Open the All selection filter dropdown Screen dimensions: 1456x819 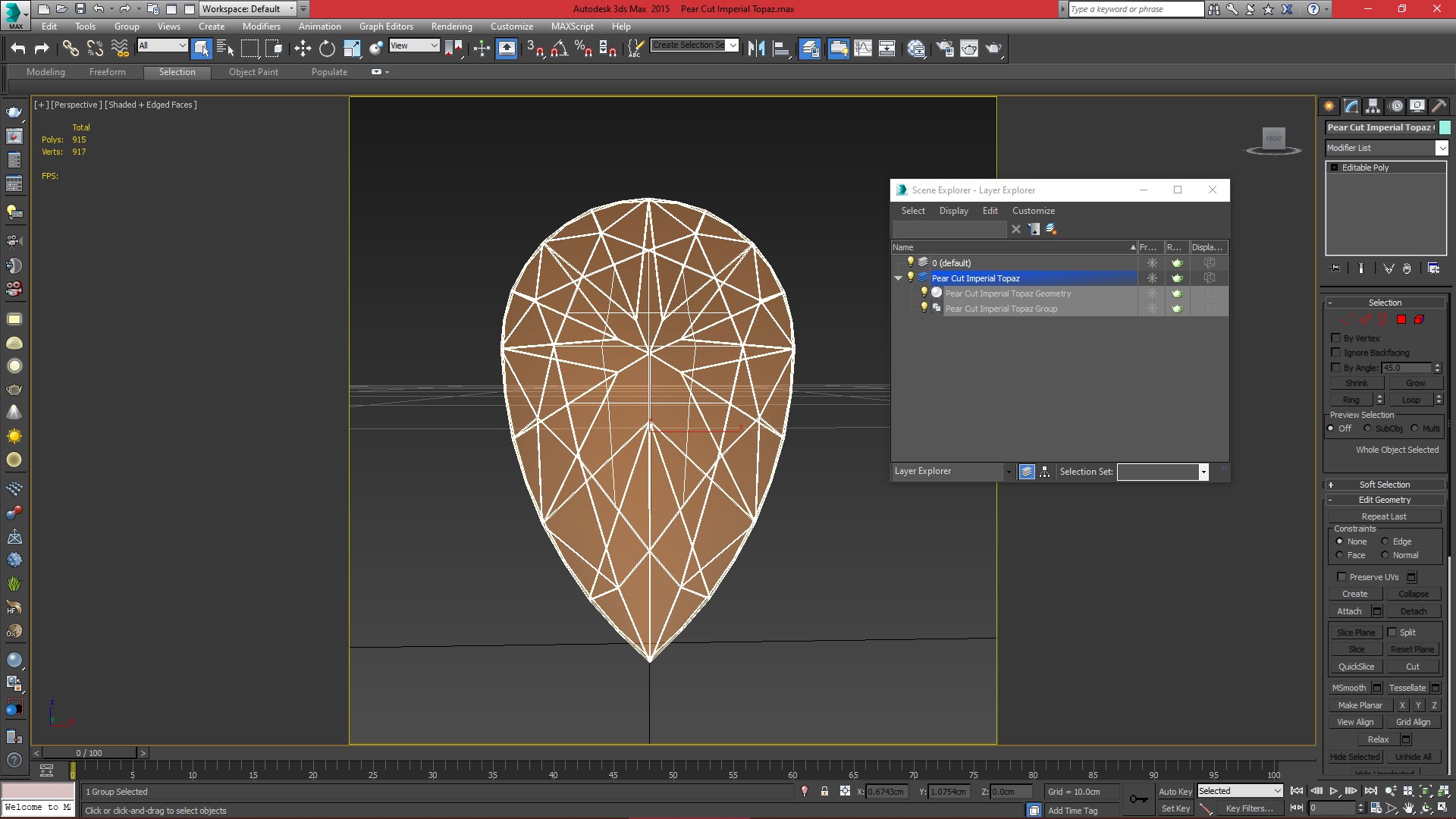point(162,45)
